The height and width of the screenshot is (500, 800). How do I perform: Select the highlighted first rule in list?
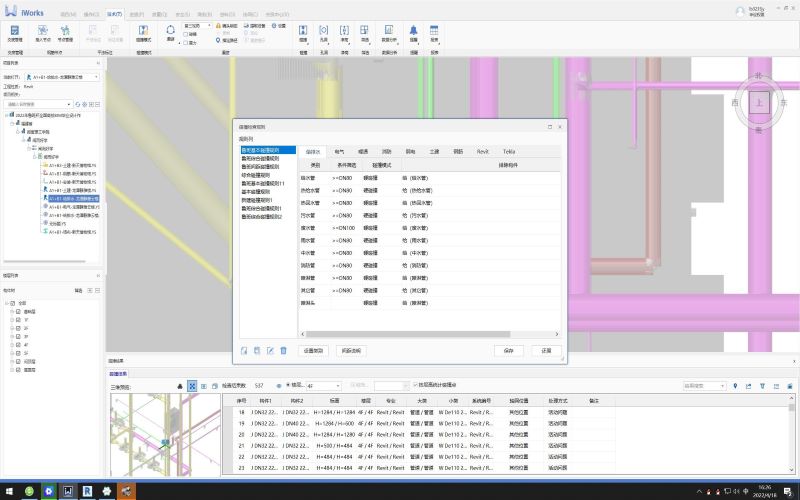(x=268, y=151)
